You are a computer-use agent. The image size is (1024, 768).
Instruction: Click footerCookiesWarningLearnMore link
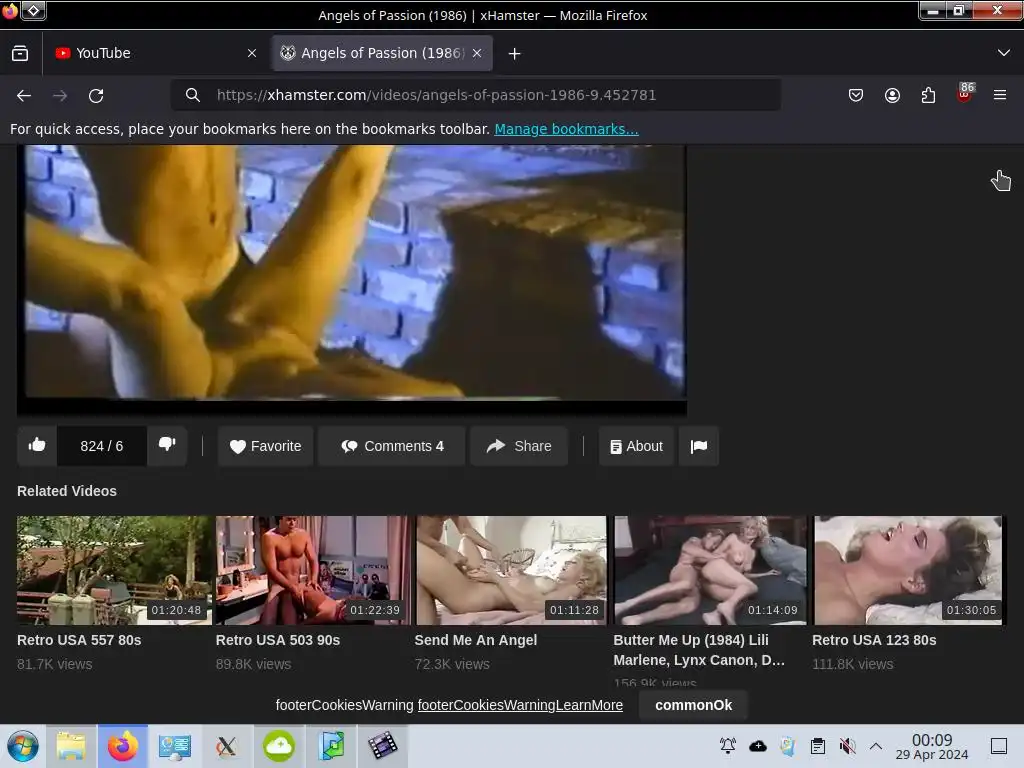(x=520, y=705)
